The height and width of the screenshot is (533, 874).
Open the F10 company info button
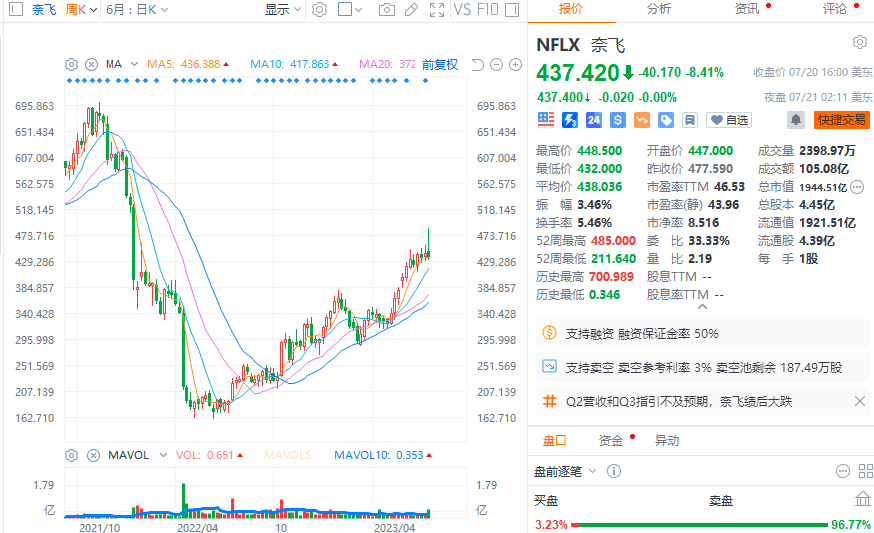click(487, 9)
